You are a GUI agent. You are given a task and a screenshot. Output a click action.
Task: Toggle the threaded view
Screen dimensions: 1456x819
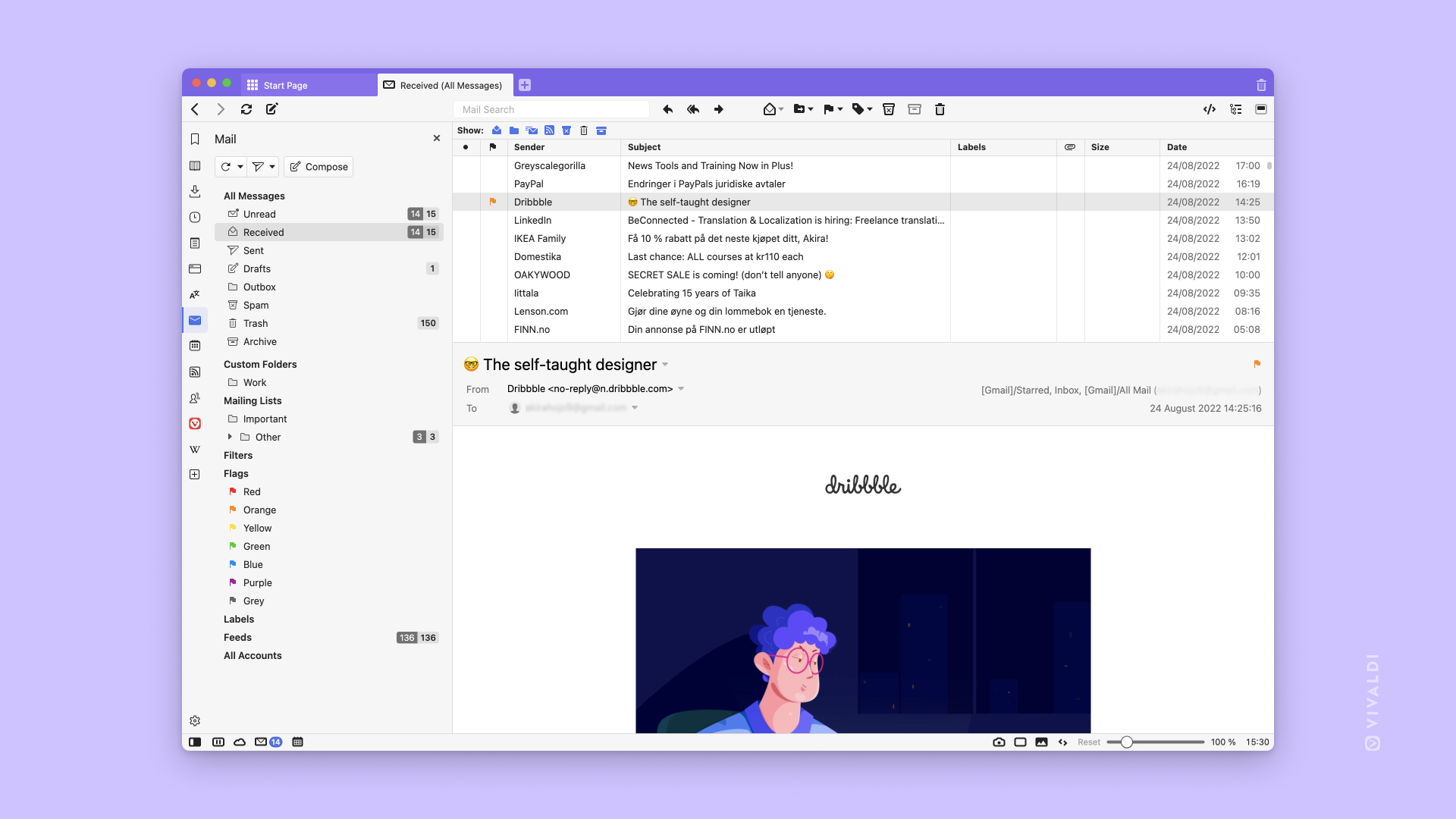click(1236, 109)
